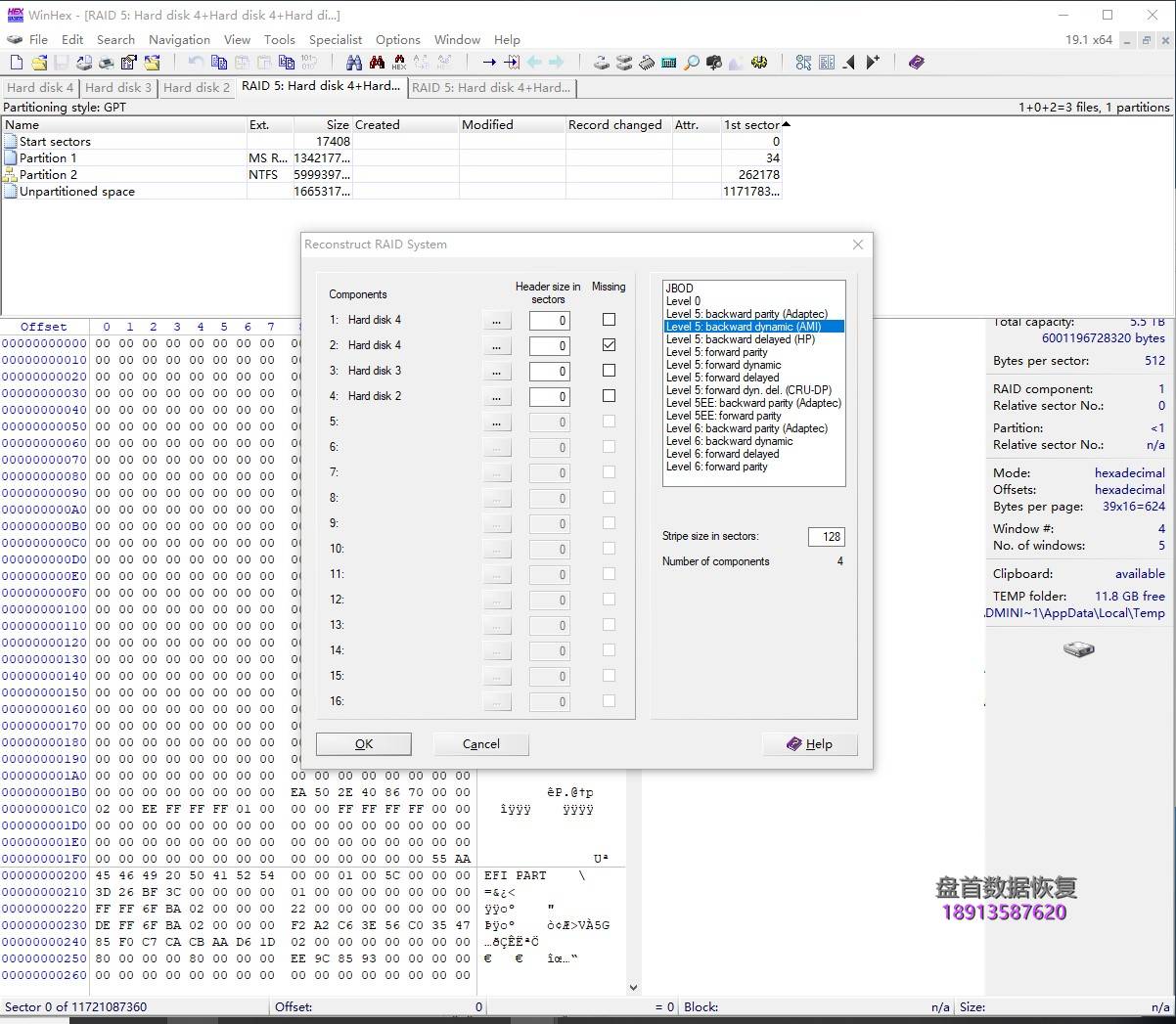Open the File menu
The height and width of the screenshot is (1024, 1176).
[x=38, y=39]
